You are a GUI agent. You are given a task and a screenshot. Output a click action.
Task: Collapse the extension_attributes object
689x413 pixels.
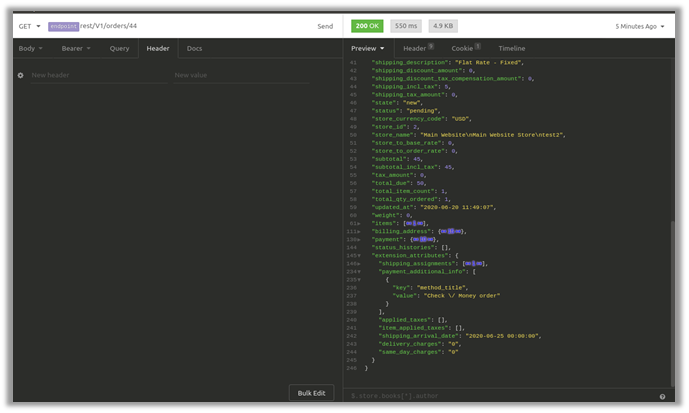coord(359,256)
